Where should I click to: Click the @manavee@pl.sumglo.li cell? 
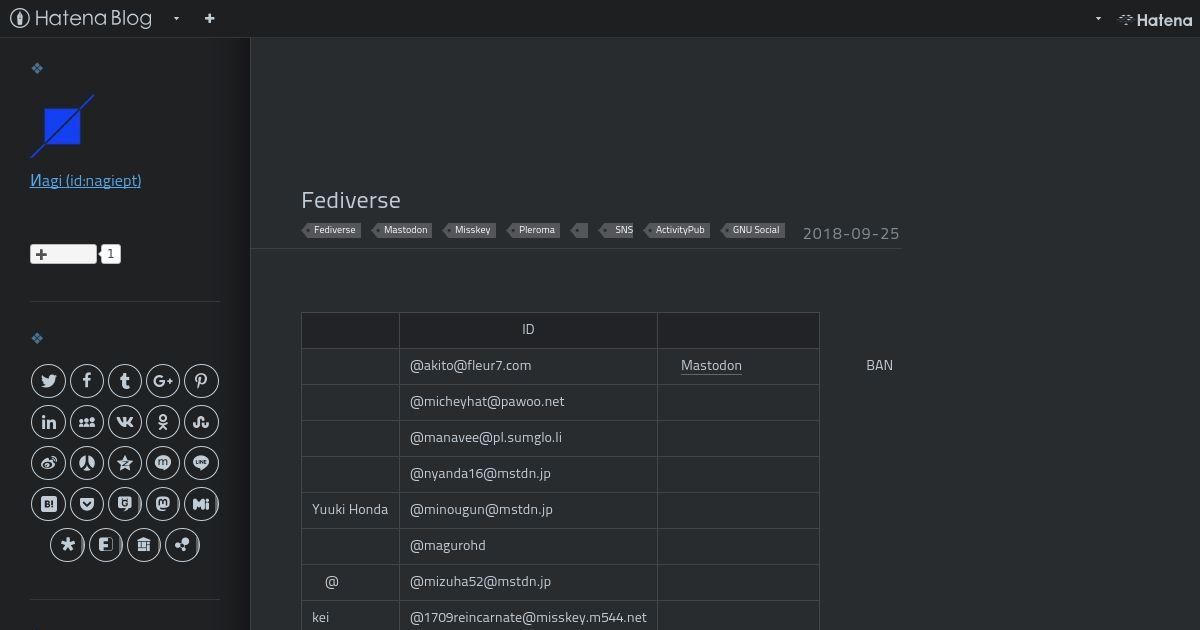pyautogui.click(x=528, y=438)
